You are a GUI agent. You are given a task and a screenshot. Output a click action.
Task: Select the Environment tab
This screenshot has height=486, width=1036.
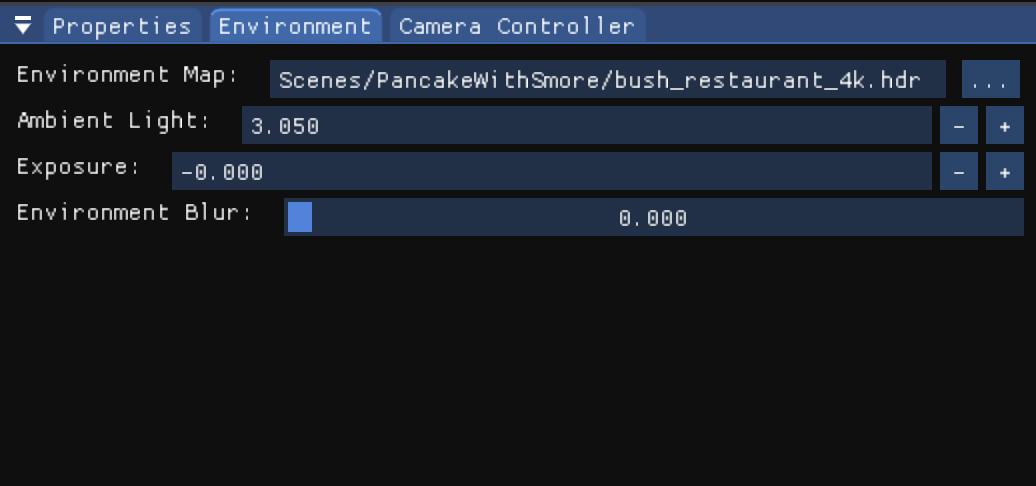[x=295, y=26]
